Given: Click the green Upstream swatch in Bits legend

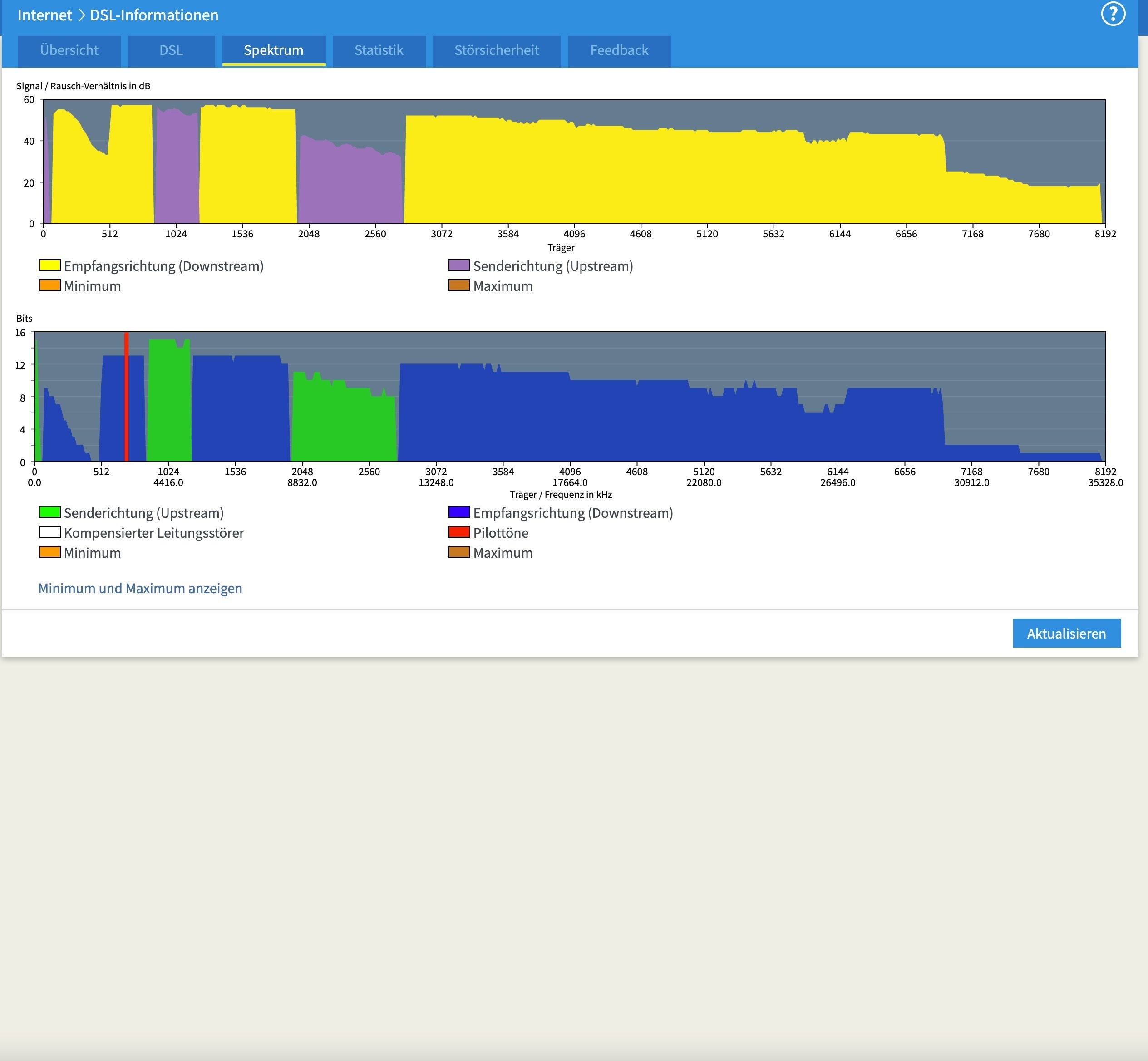Looking at the screenshot, I should (x=50, y=512).
